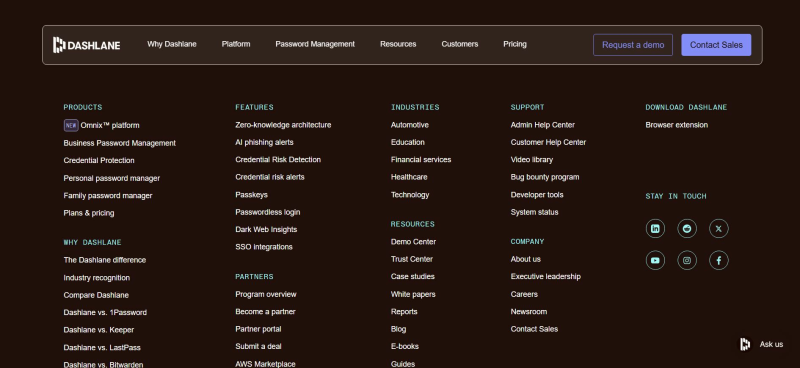Check System status link
The width and height of the screenshot is (800, 368).
click(x=535, y=212)
